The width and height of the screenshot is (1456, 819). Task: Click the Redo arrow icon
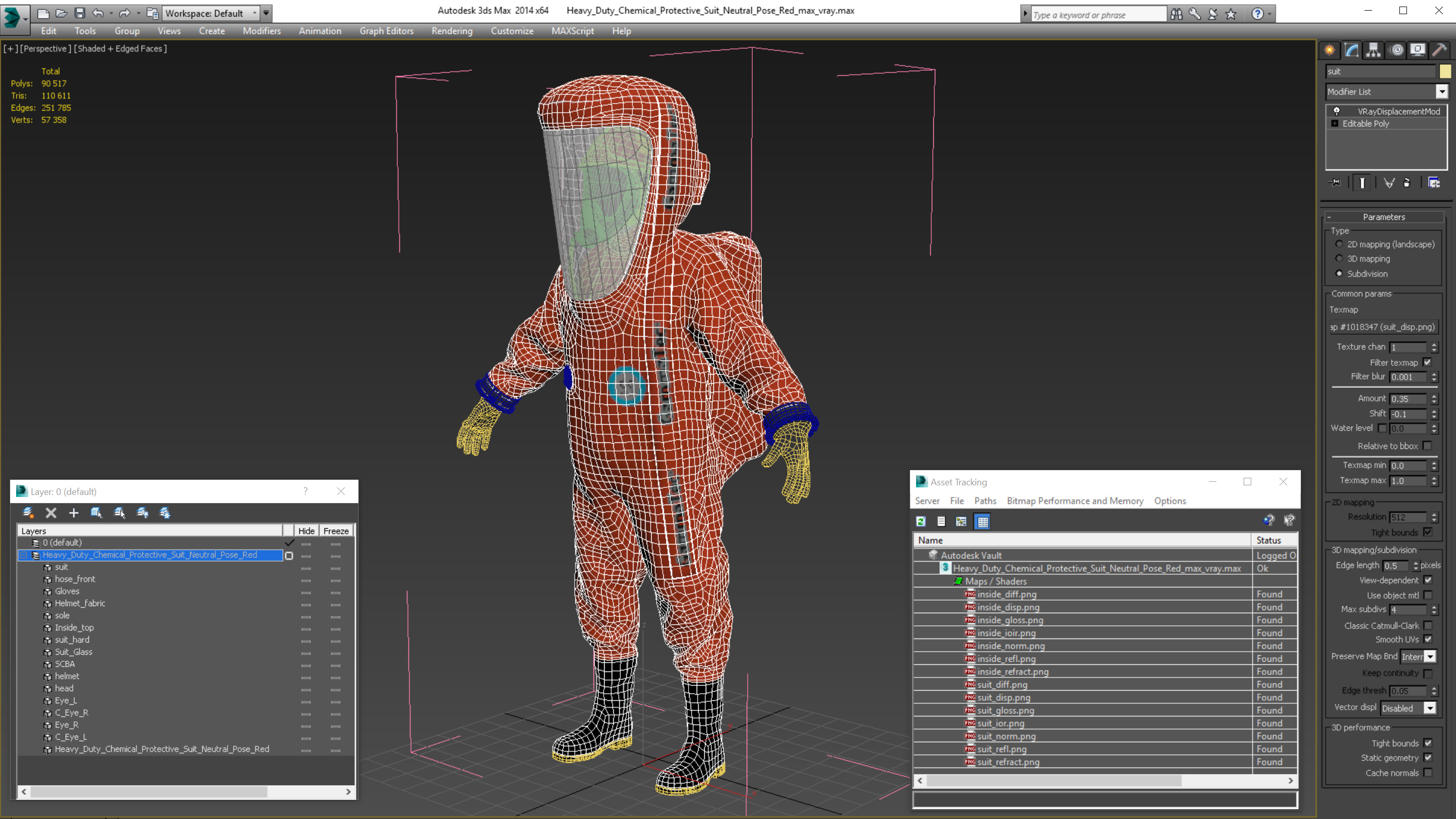coord(124,13)
